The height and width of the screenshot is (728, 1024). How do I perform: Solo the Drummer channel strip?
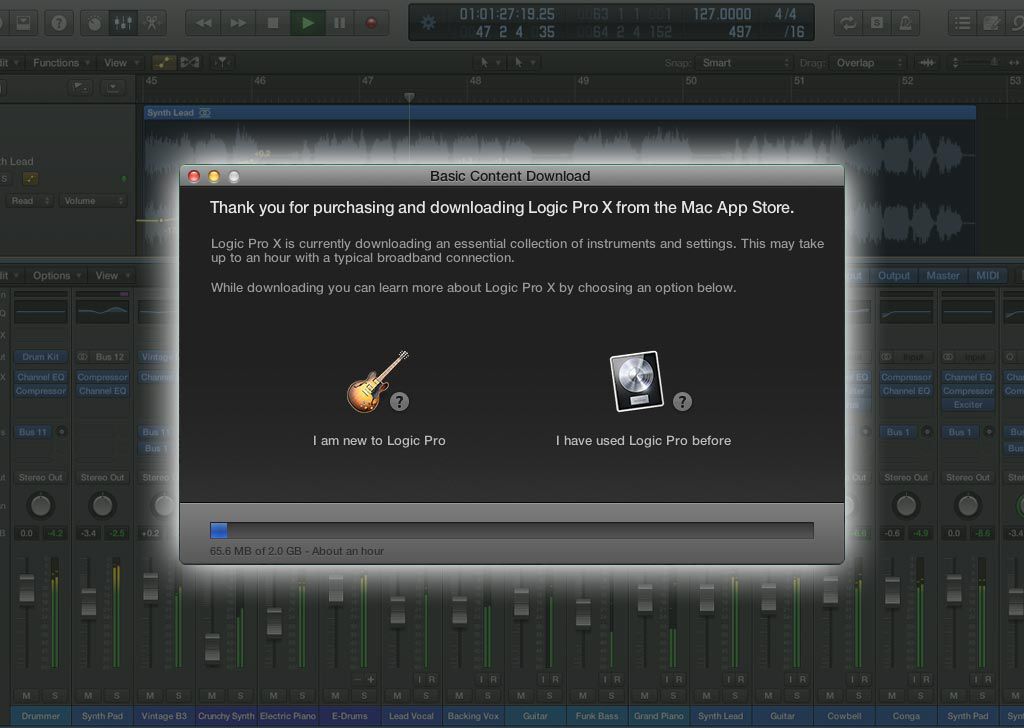[55, 695]
